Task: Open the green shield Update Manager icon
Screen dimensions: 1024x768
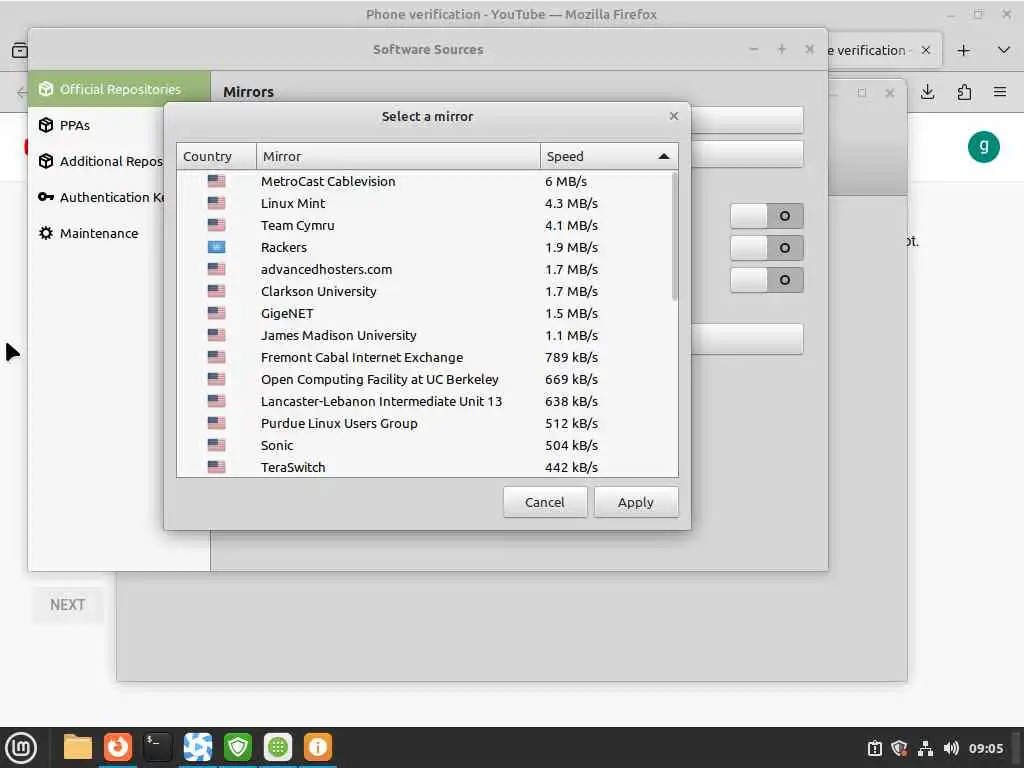Action: [x=238, y=747]
